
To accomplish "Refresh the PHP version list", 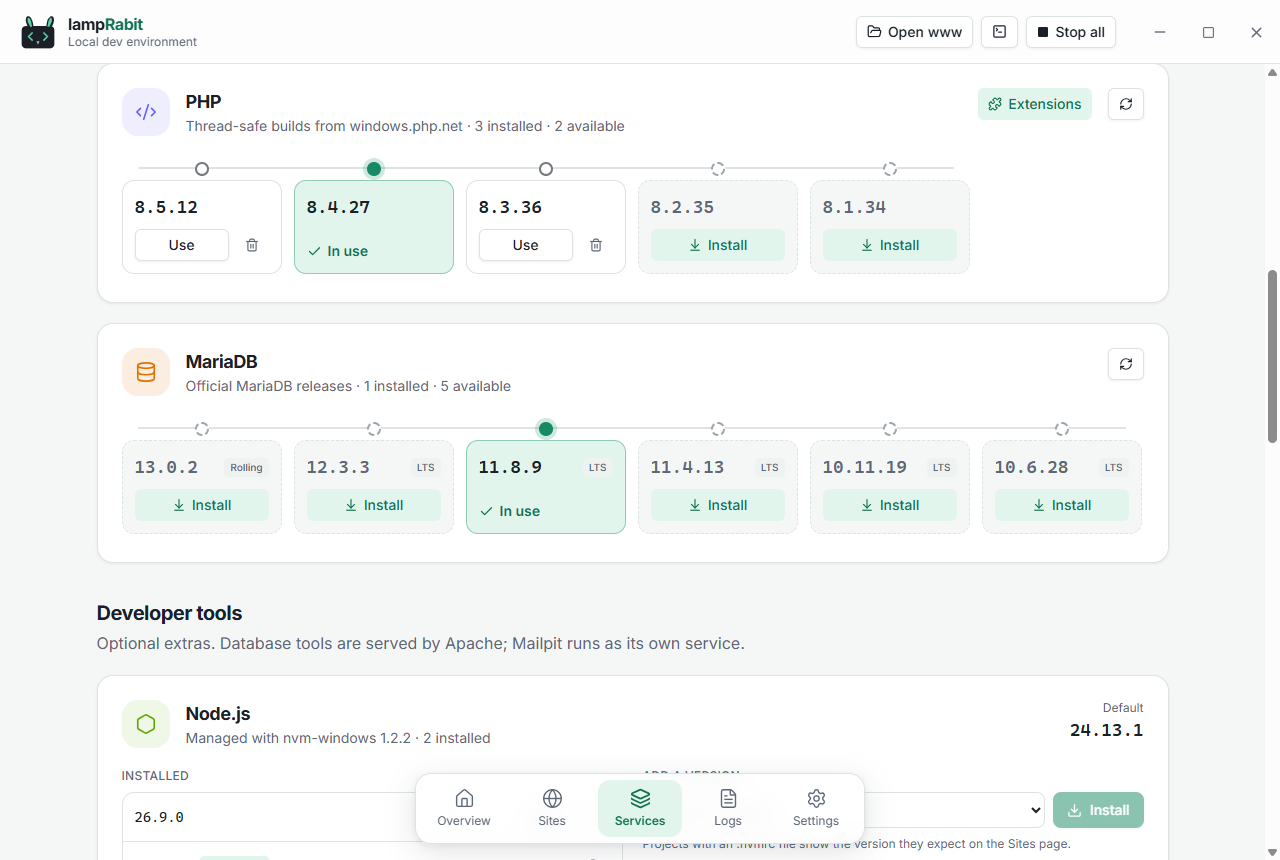I will coord(1126,104).
